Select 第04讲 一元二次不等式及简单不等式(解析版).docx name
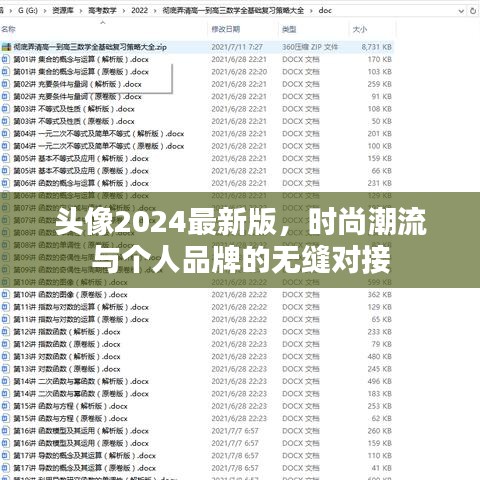The image size is (480, 480). pos(99,134)
